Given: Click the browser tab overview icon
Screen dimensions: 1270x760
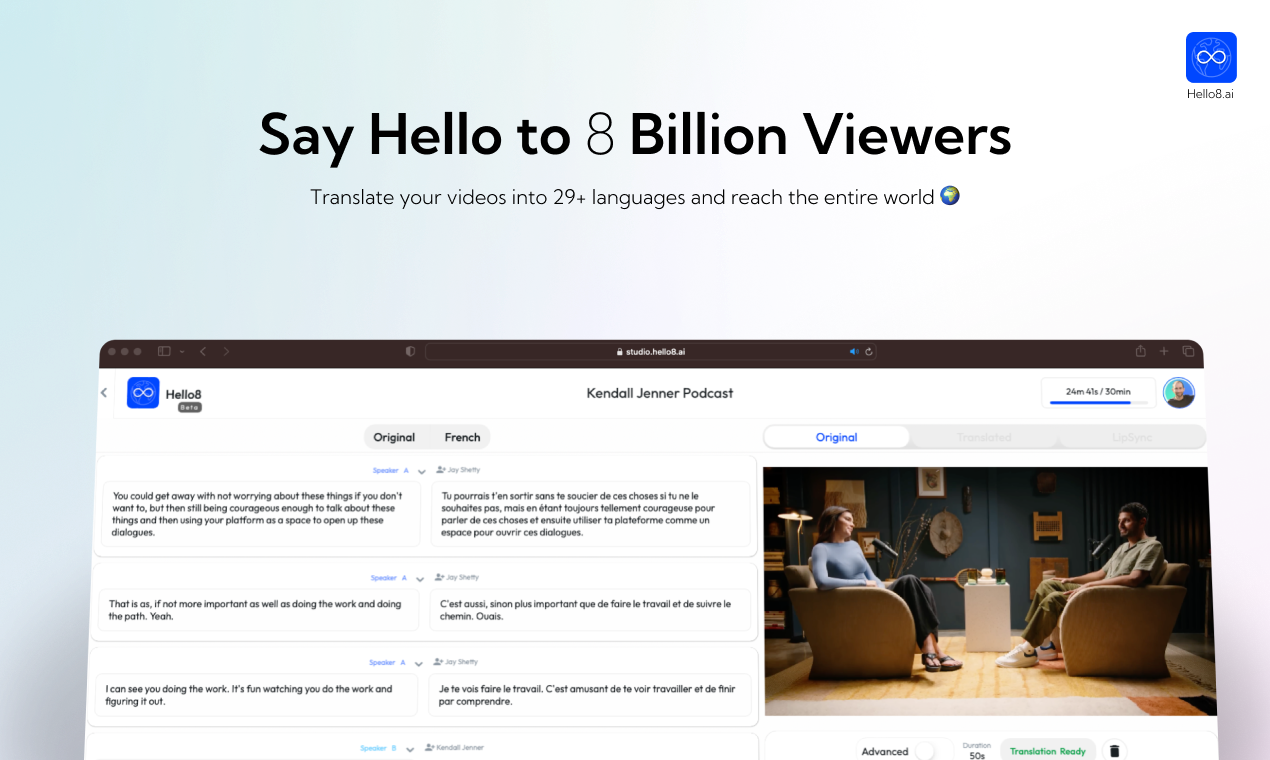Looking at the screenshot, I should (x=1188, y=352).
